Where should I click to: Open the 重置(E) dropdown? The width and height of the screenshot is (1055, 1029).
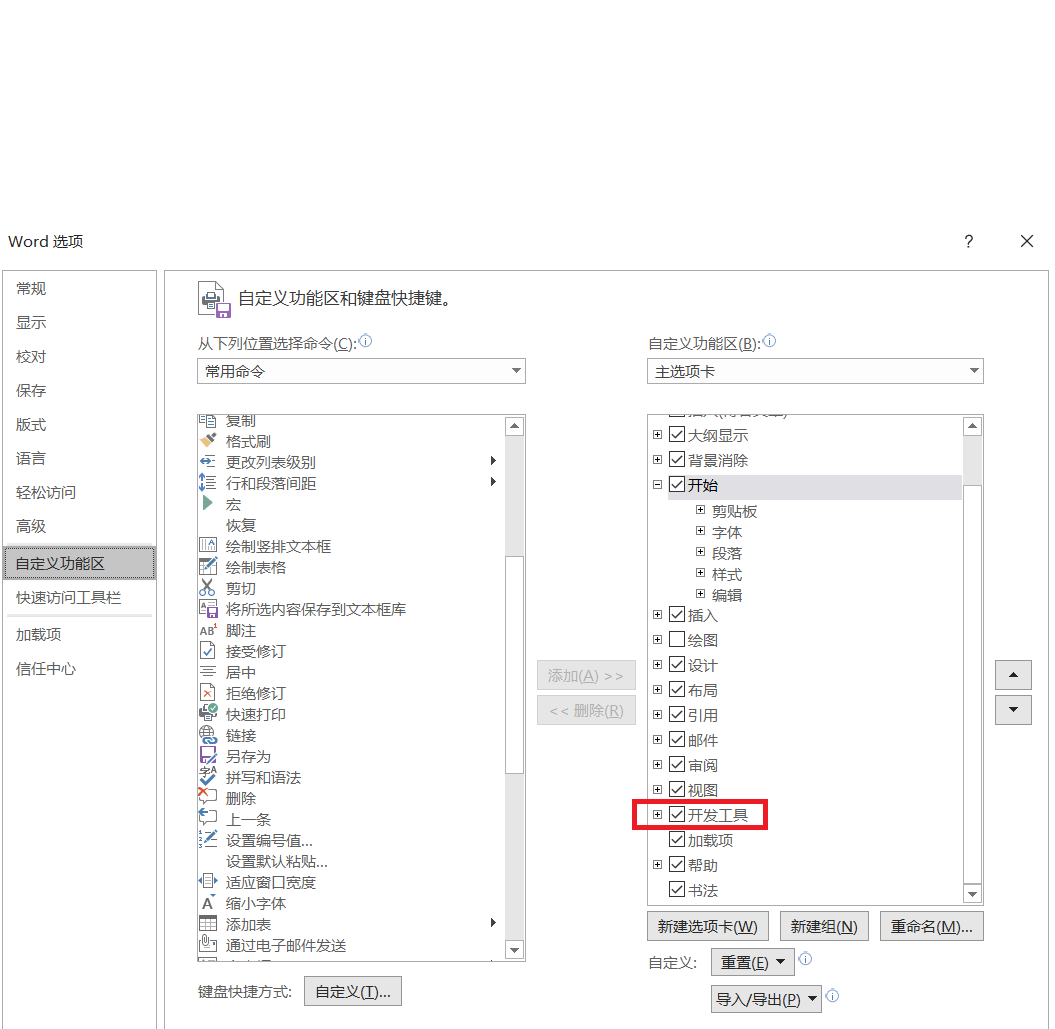pos(752,962)
